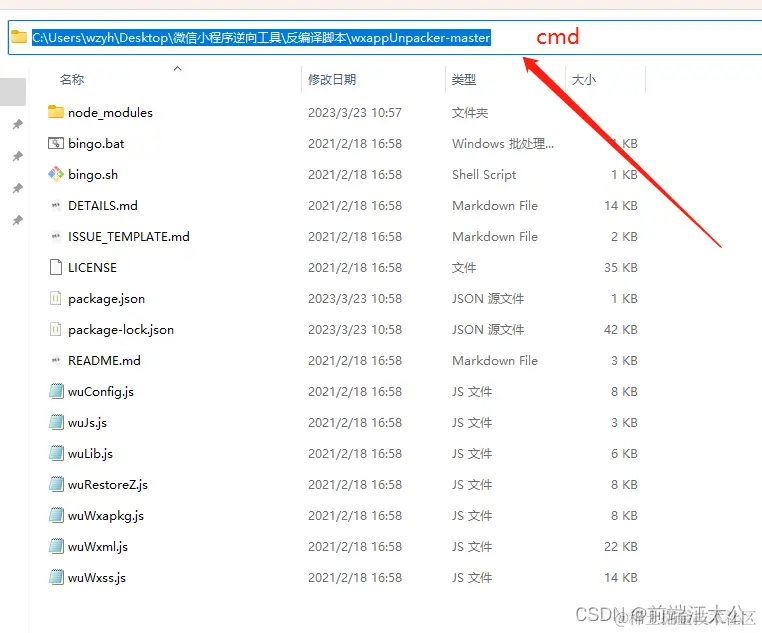
Task: Select the LICENSE file name
Action: click(92, 268)
